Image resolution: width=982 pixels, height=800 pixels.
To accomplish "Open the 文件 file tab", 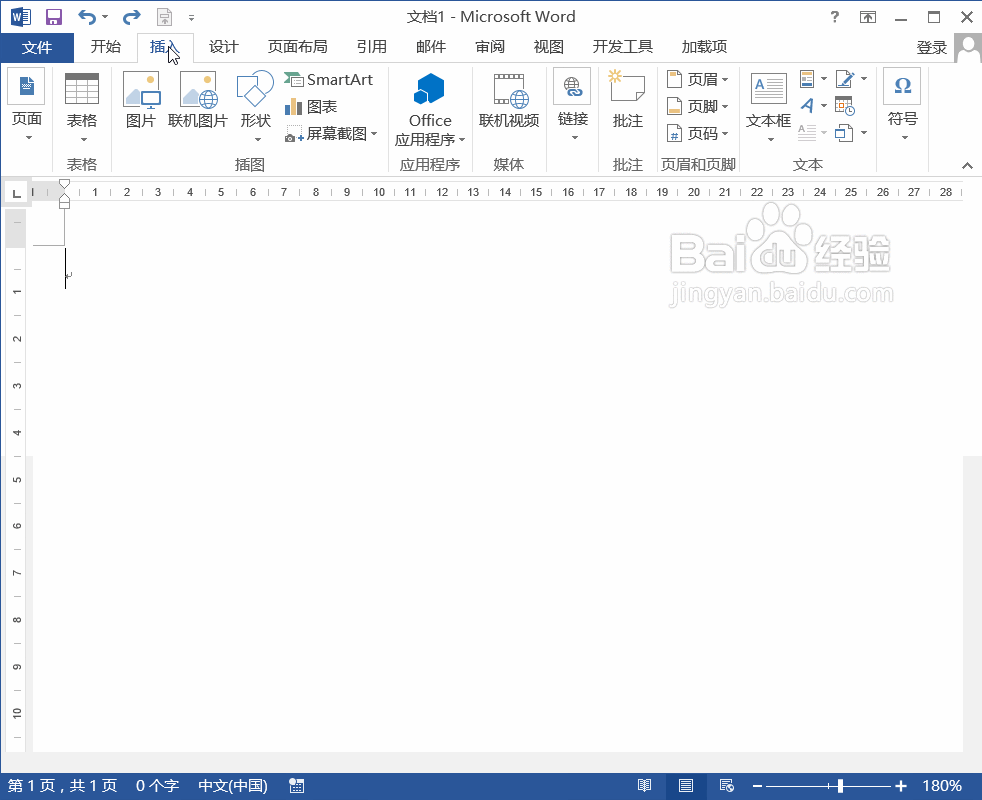I will [37, 48].
